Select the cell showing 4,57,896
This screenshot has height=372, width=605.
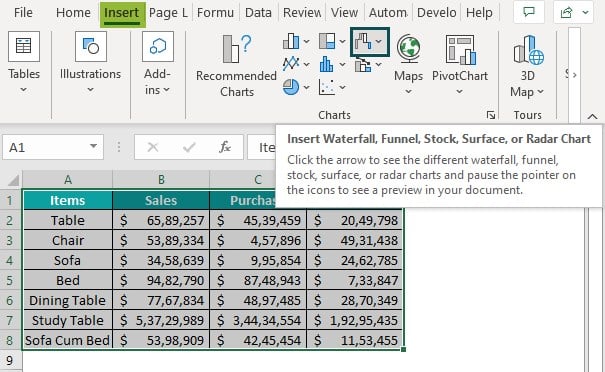pos(258,240)
